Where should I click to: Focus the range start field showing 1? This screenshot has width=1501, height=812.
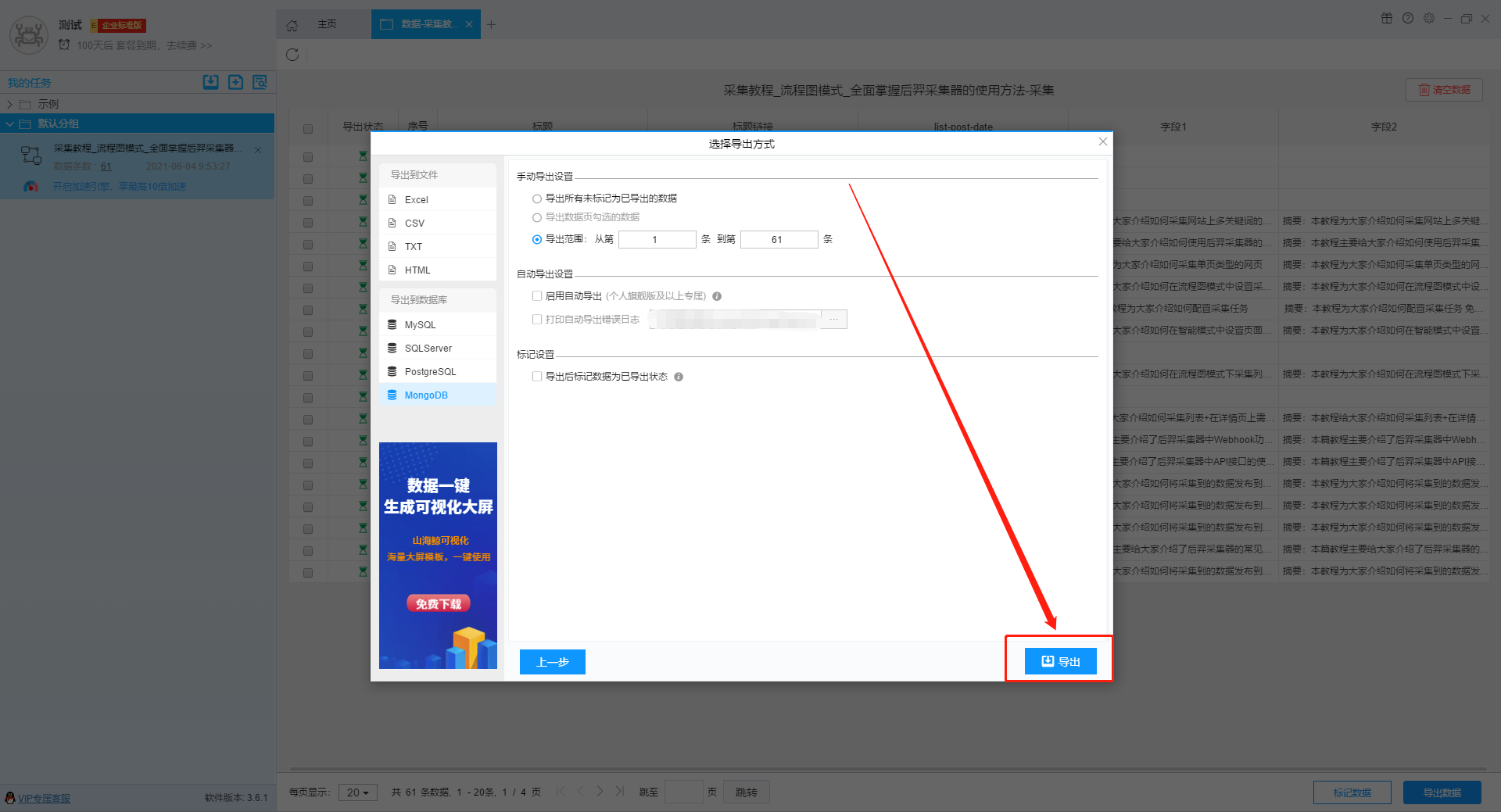[657, 239]
